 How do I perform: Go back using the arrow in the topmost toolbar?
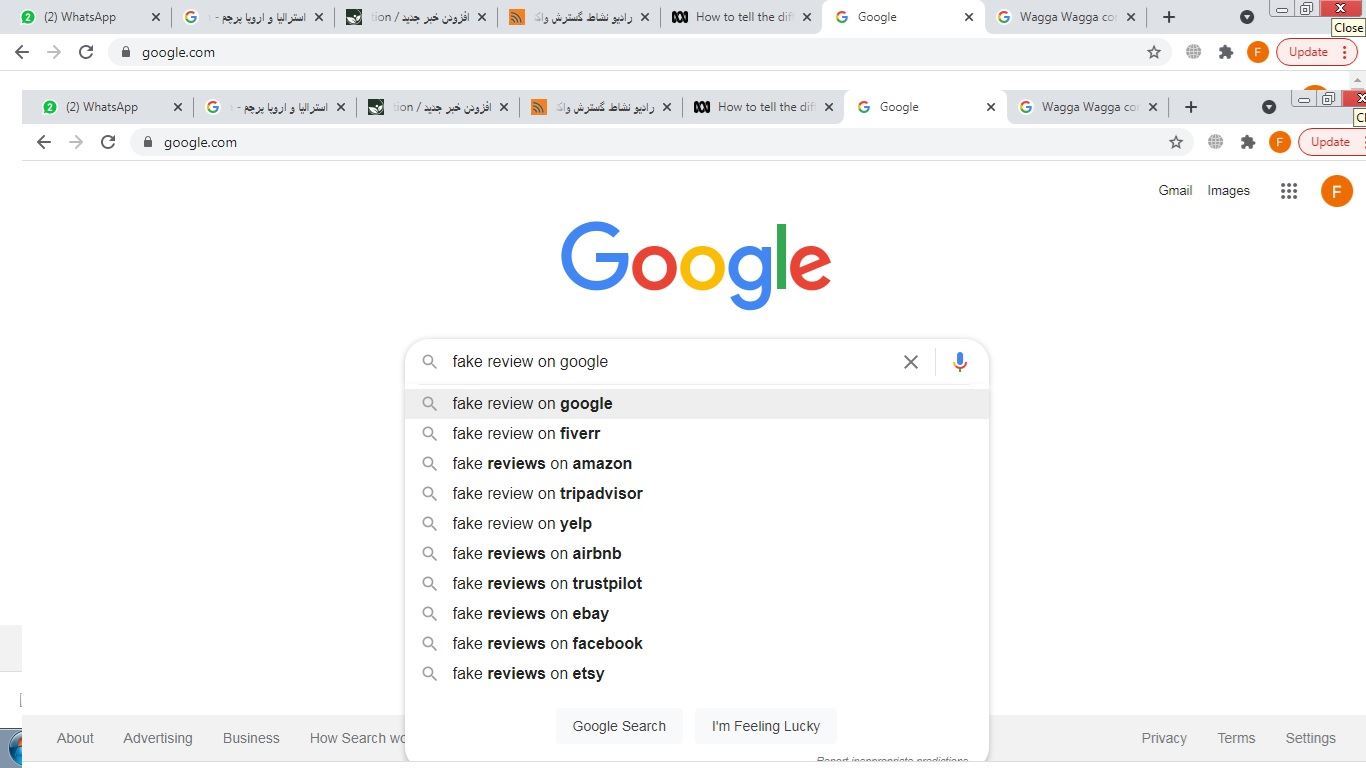point(22,52)
